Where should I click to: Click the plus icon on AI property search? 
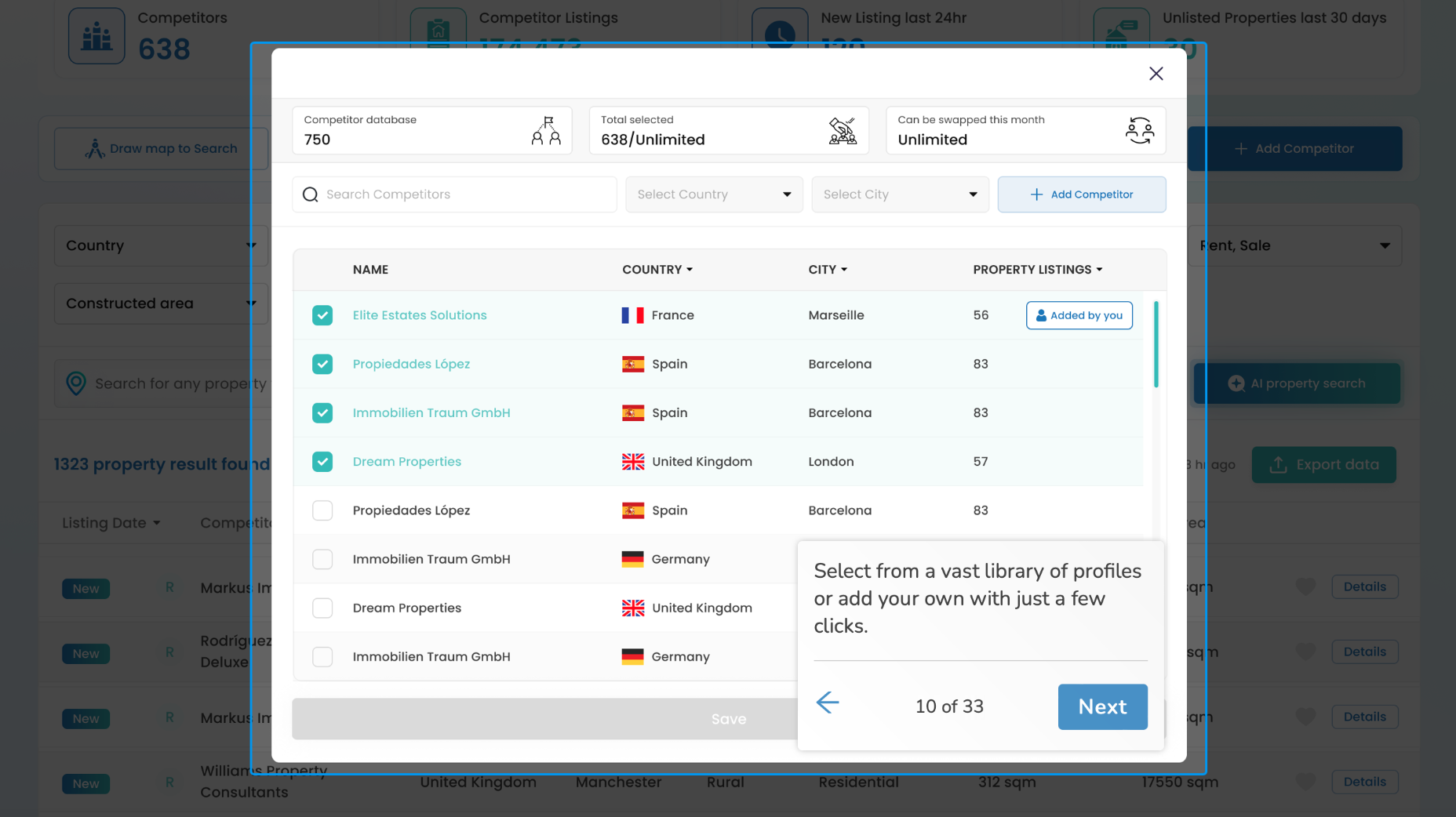tap(1236, 383)
